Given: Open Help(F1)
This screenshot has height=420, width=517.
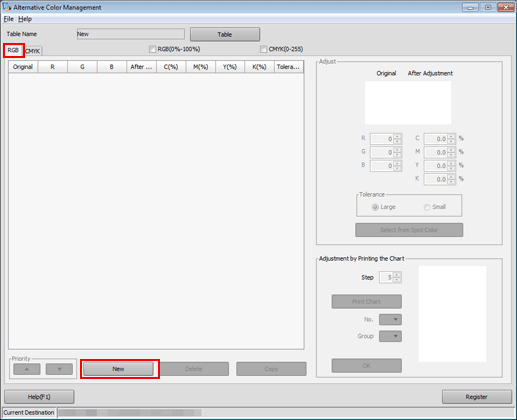Looking at the screenshot, I should (39, 397).
